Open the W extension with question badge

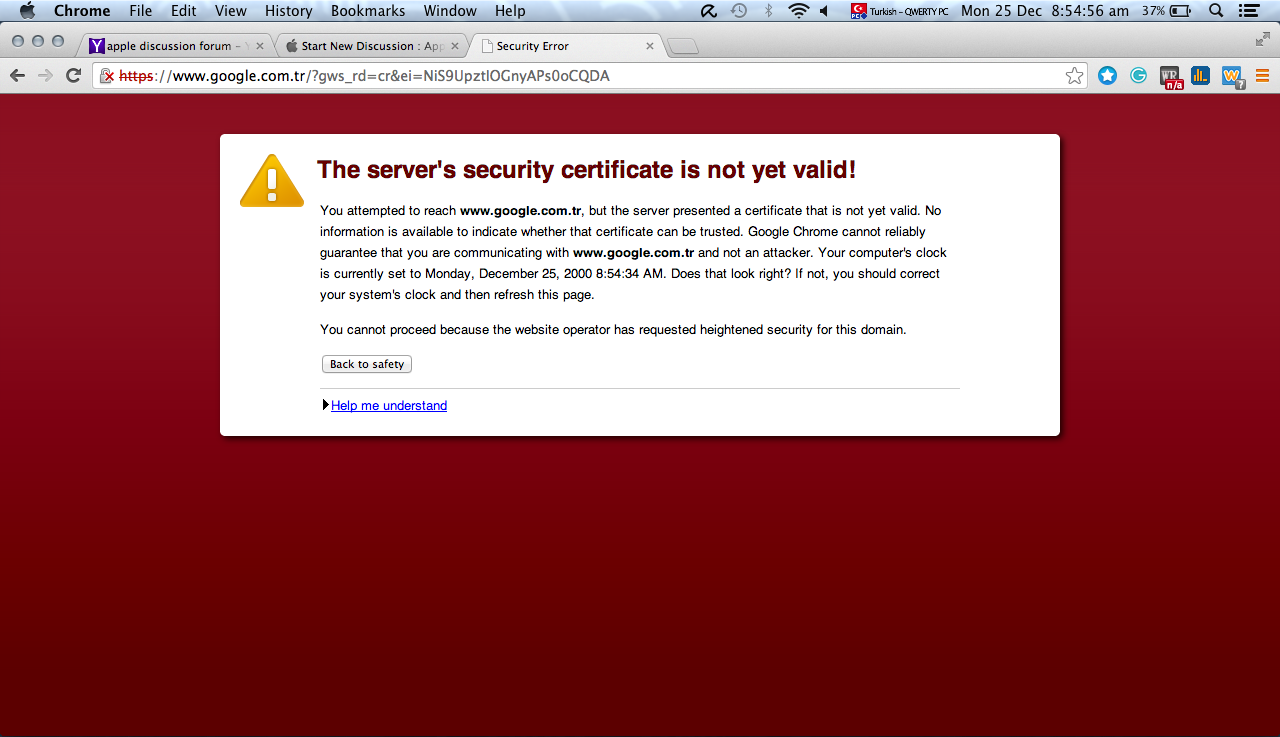(1232, 77)
